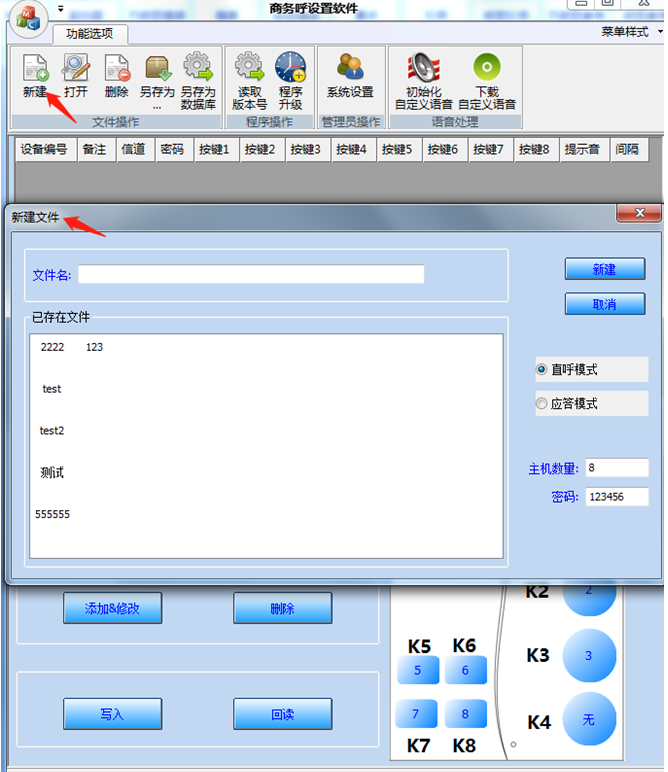Click the 下载自定义语音 icon
The height and width of the screenshot is (772, 668).
coord(487,69)
